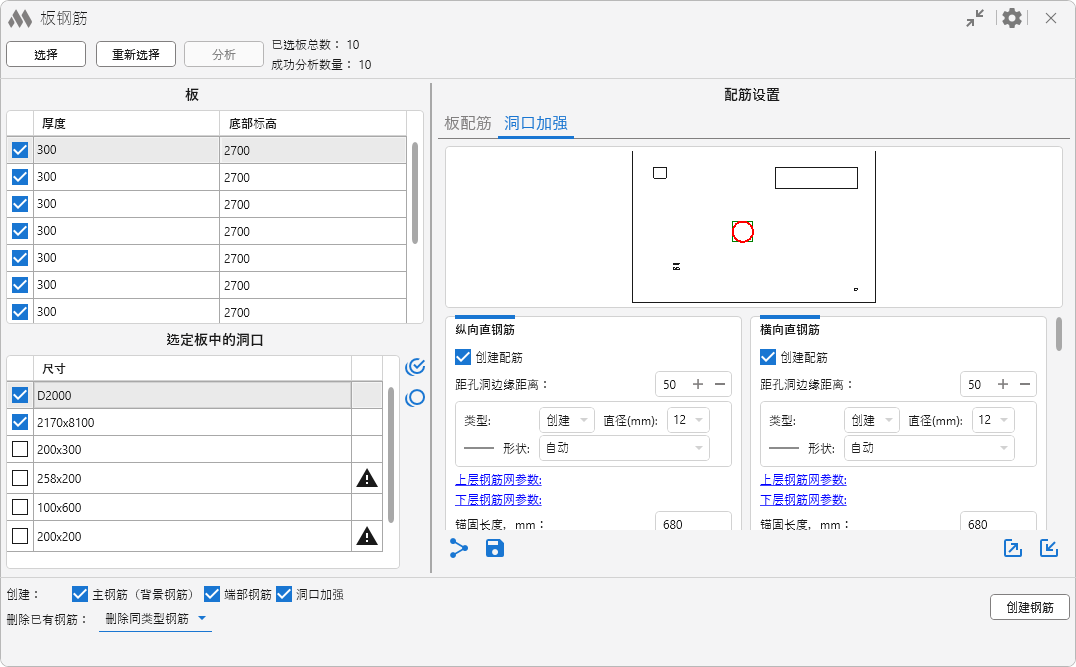The height and width of the screenshot is (667, 1076).
Task: Increase 纵向直钢筋 edge distance with plus
Action: 698,384
